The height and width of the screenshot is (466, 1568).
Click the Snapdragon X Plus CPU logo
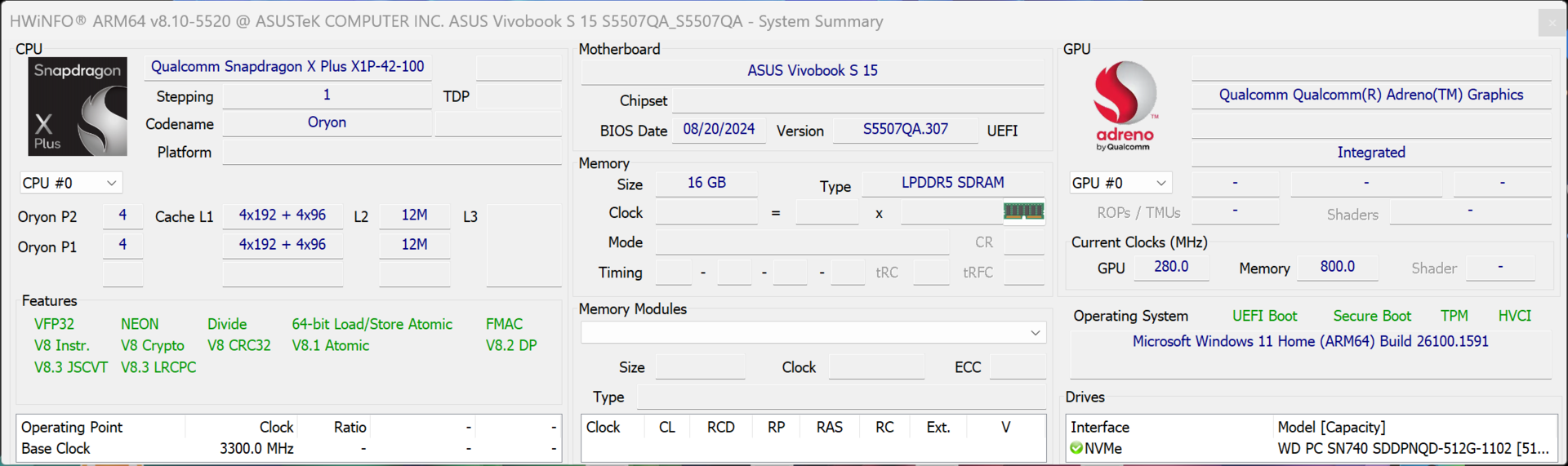click(78, 107)
